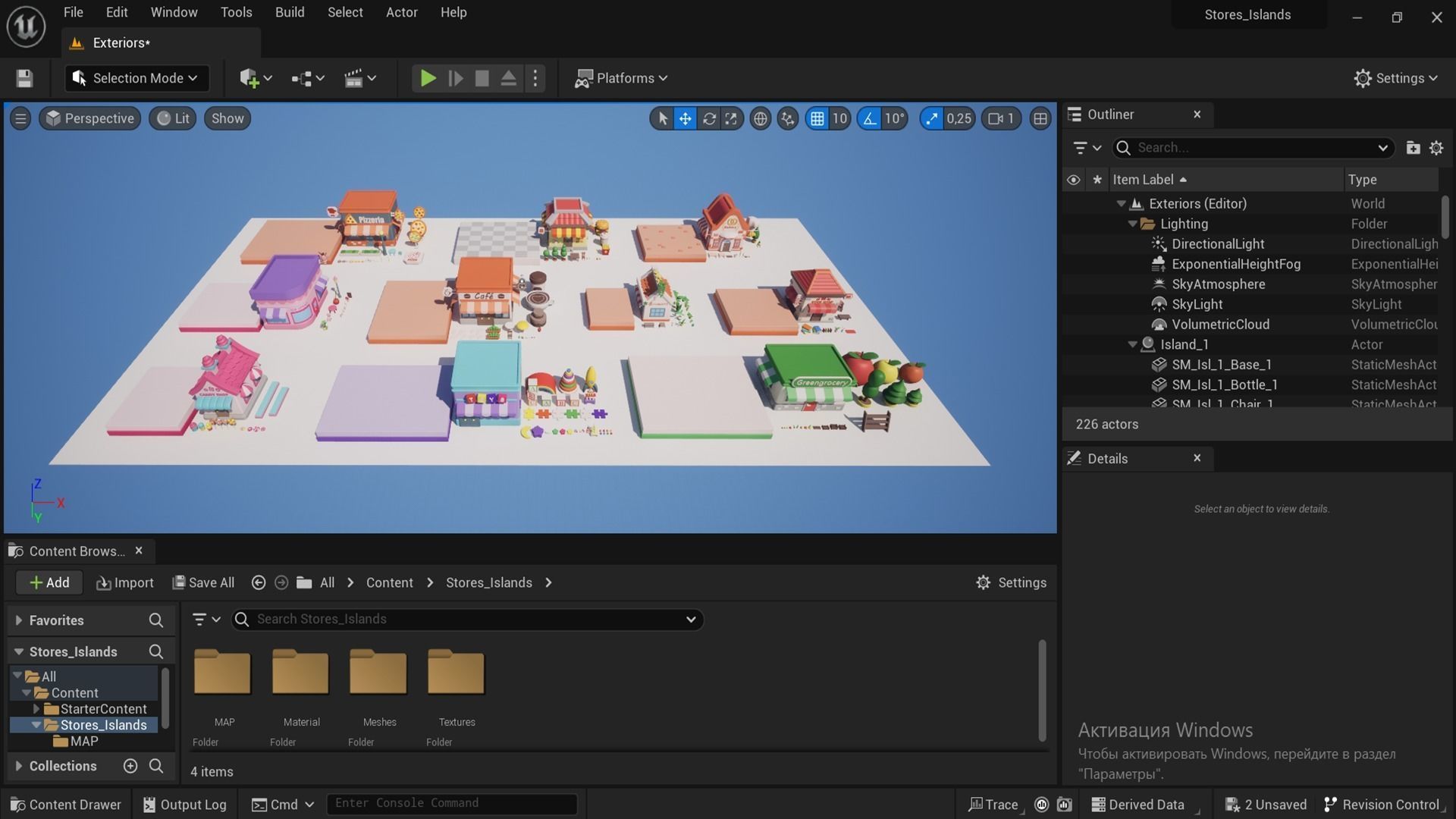
Task: Collapse the Island_1 actor in Outliner
Action: click(1132, 344)
